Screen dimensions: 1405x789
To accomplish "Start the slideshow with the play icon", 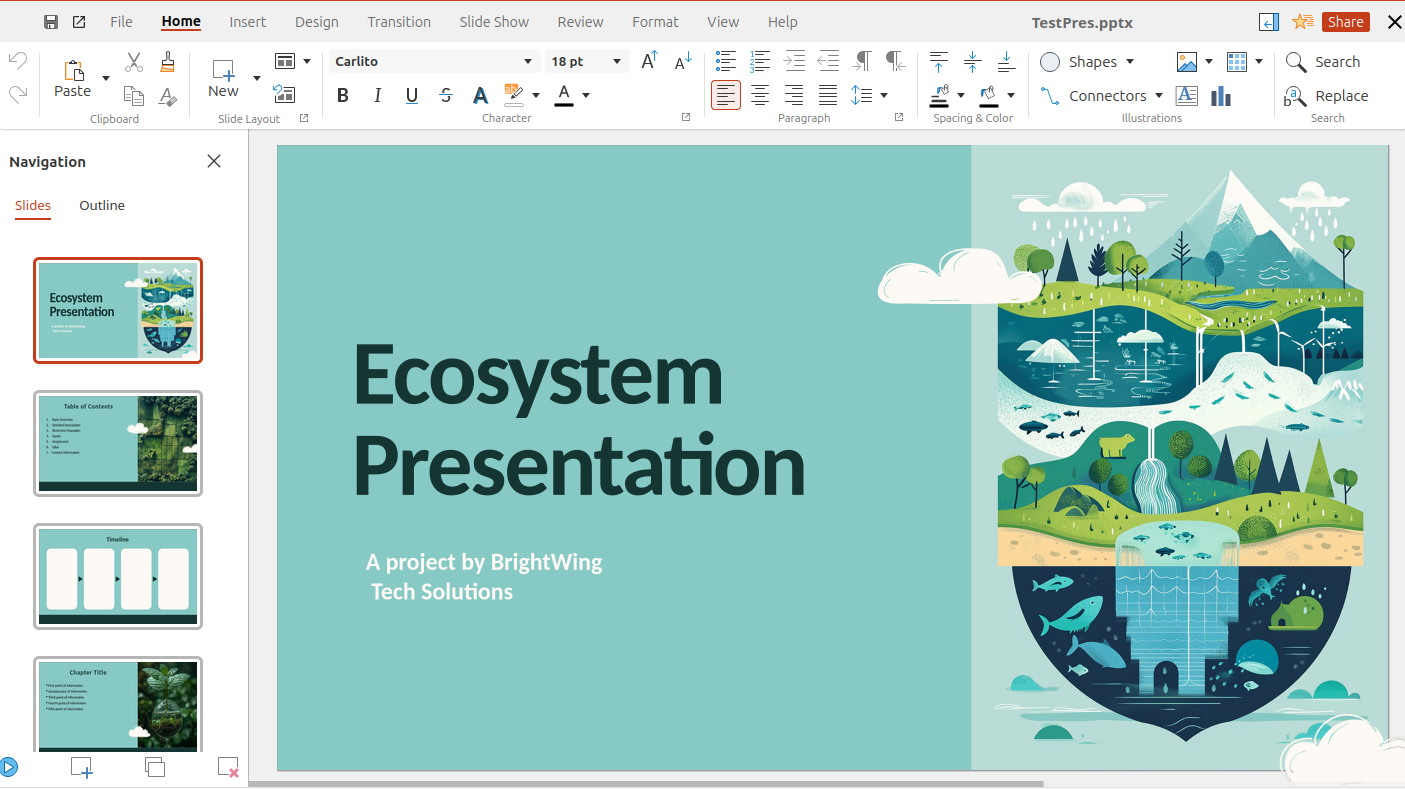I will click(x=8, y=767).
